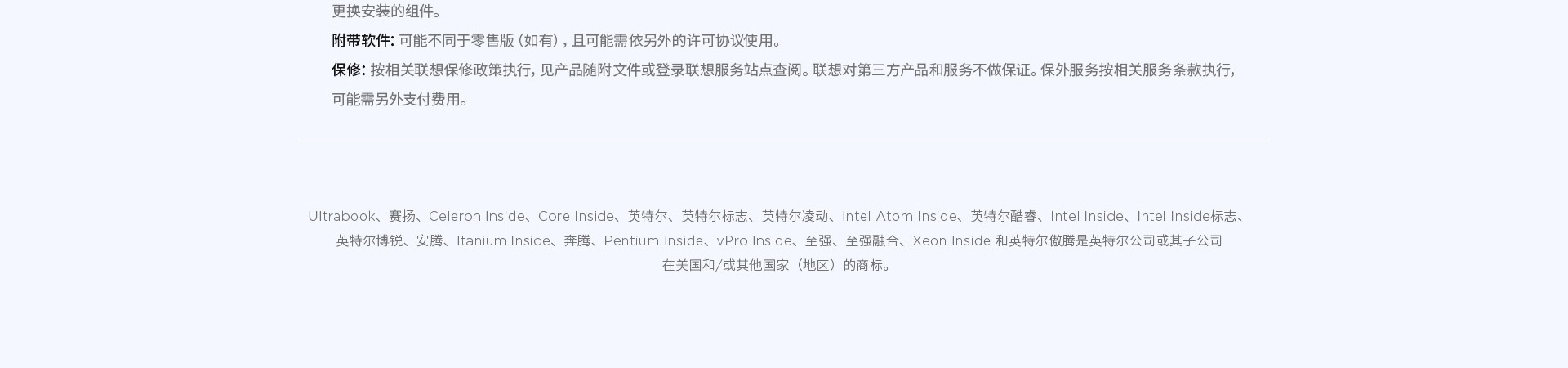Viewport: 1568px width, 368px height.
Task: Click the sentence 联想对第三方产品和服务不做保证
Action: coord(925,70)
